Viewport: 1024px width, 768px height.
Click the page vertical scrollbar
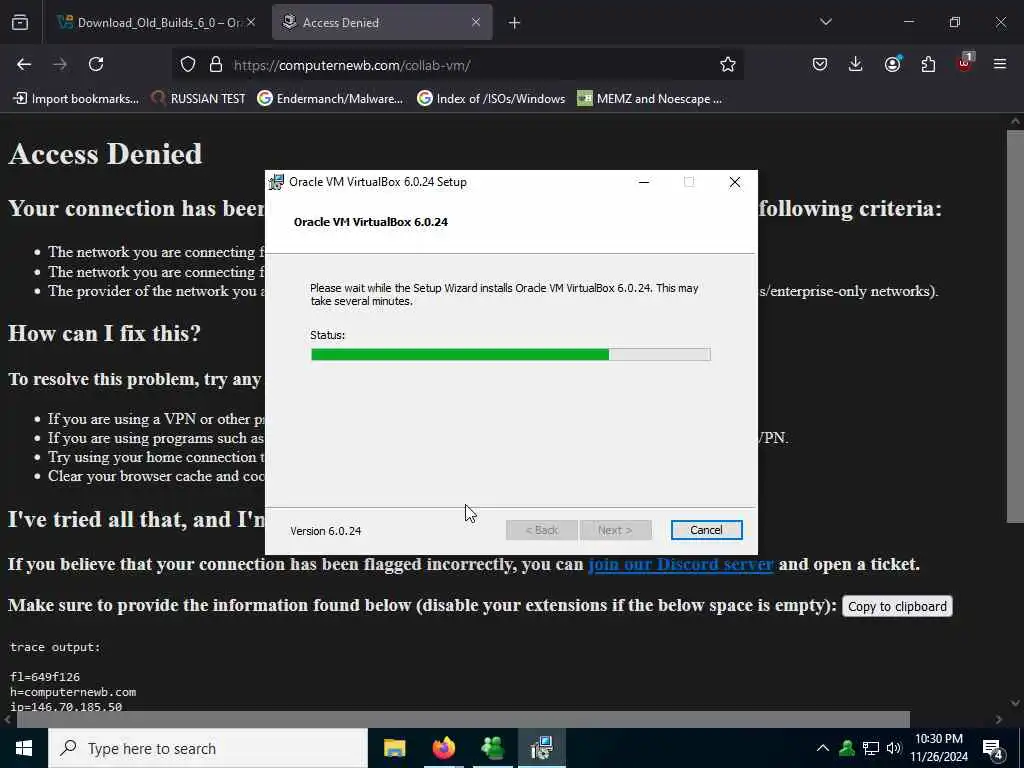(1015, 327)
